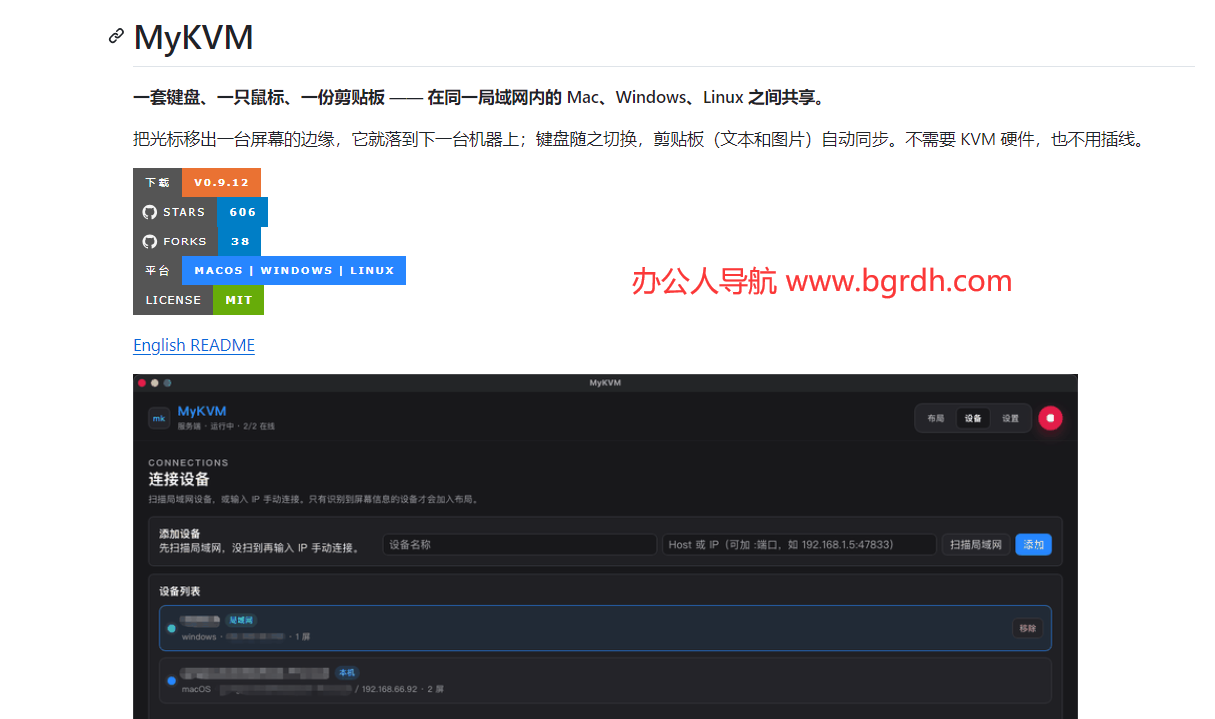The height and width of the screenshot is (719, 1215).
Task: Select the macOS device row
Action: coord(605,680)
